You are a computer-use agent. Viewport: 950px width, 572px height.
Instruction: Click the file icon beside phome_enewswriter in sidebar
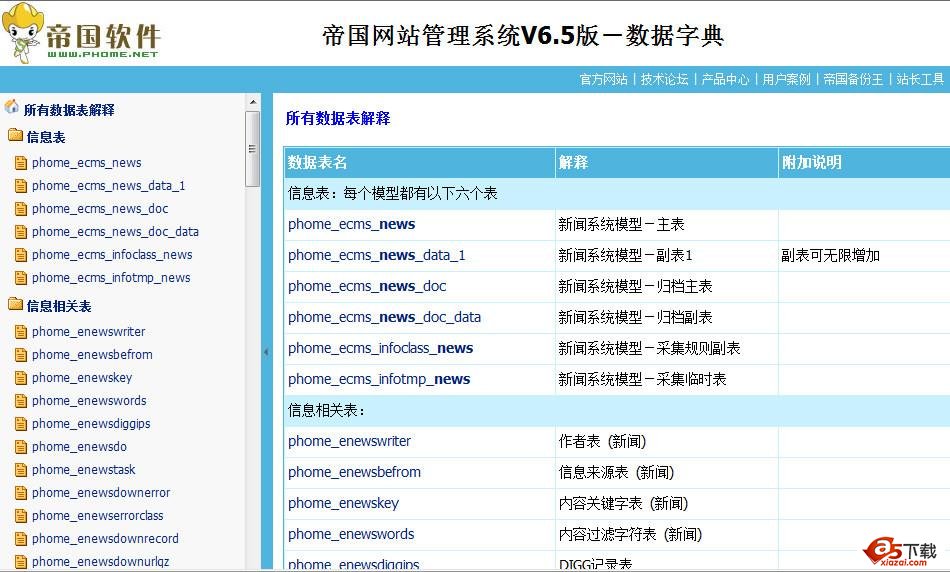click(21, 332)
